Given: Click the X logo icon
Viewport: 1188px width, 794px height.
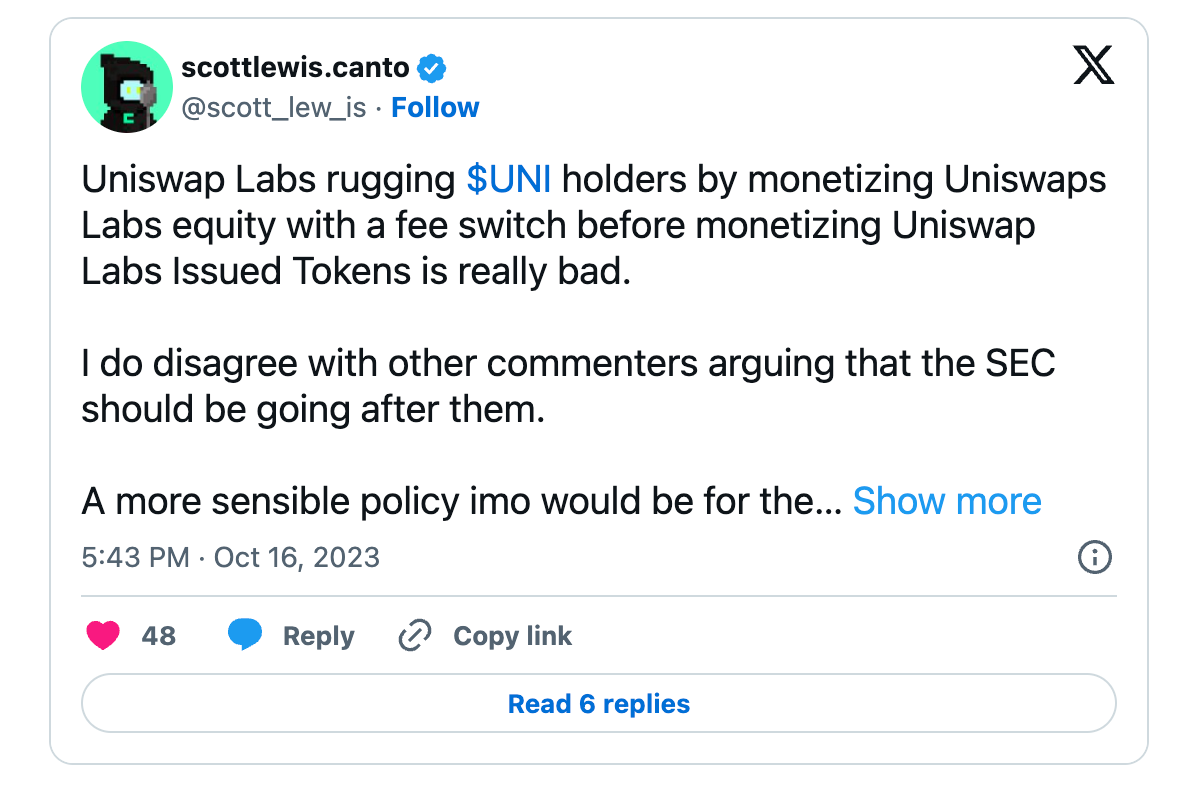Looking at the screenshot, I should (x=1093, y=68).
